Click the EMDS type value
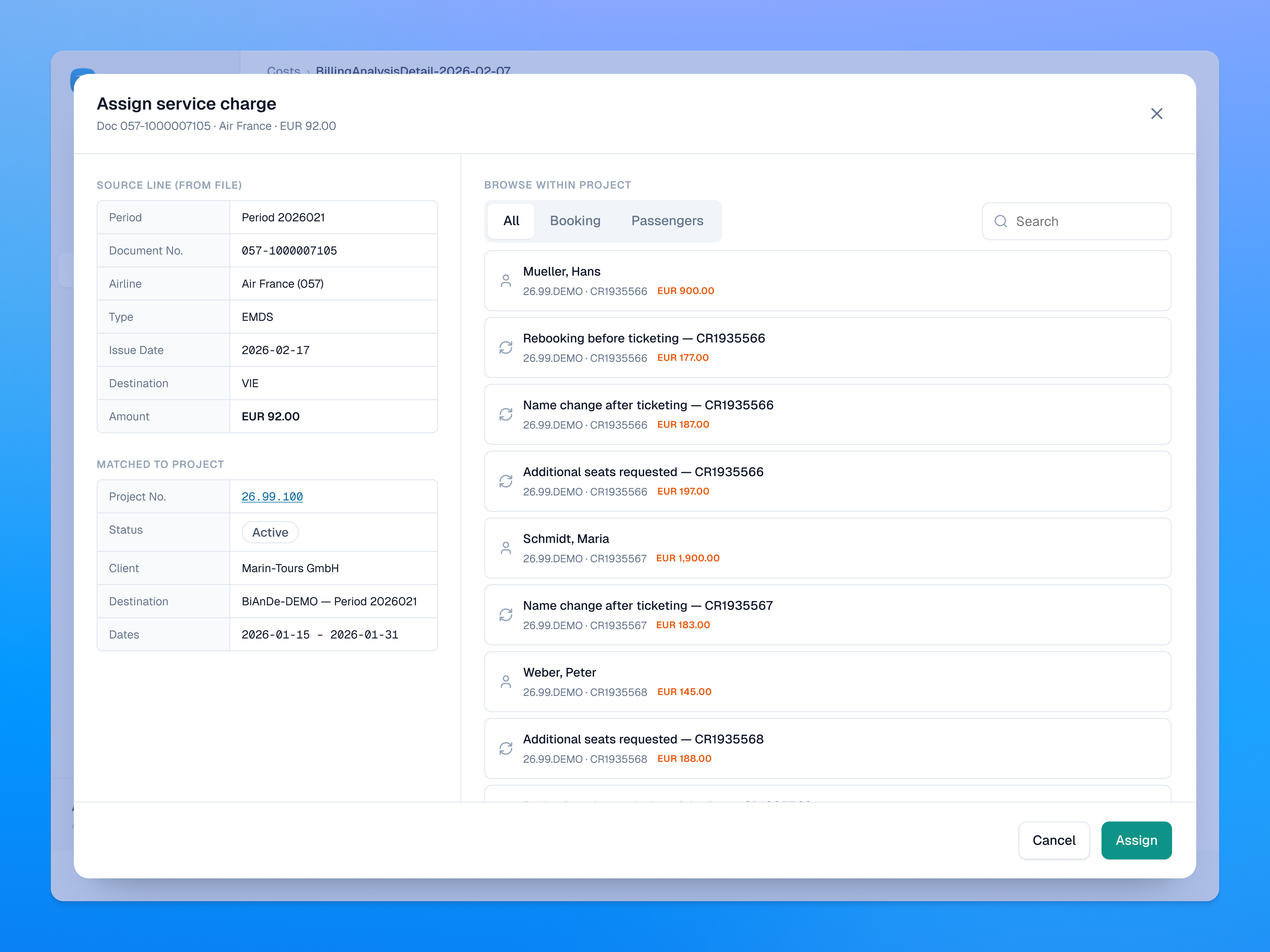Image resolution: width=1270 pixels, height=952 pixels. (257, 317)
